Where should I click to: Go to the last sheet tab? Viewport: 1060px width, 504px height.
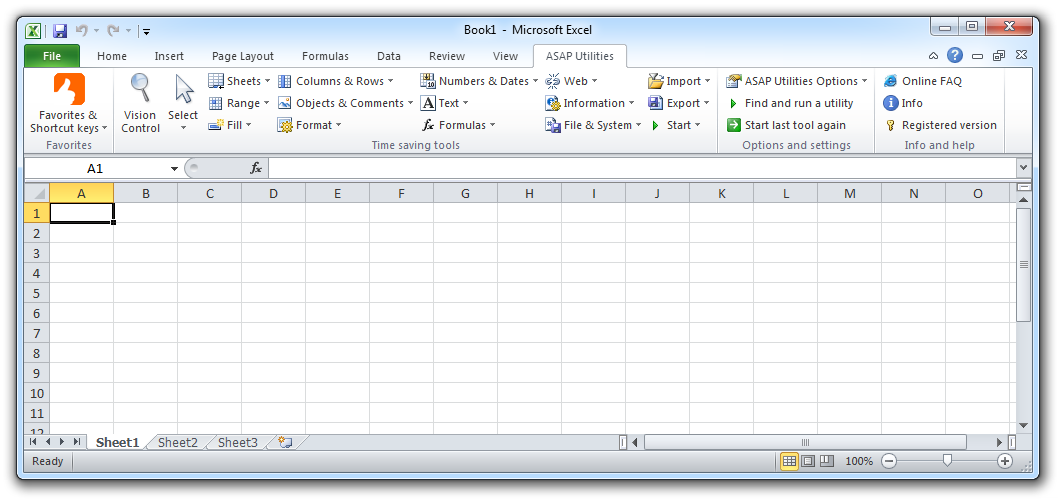76,442
